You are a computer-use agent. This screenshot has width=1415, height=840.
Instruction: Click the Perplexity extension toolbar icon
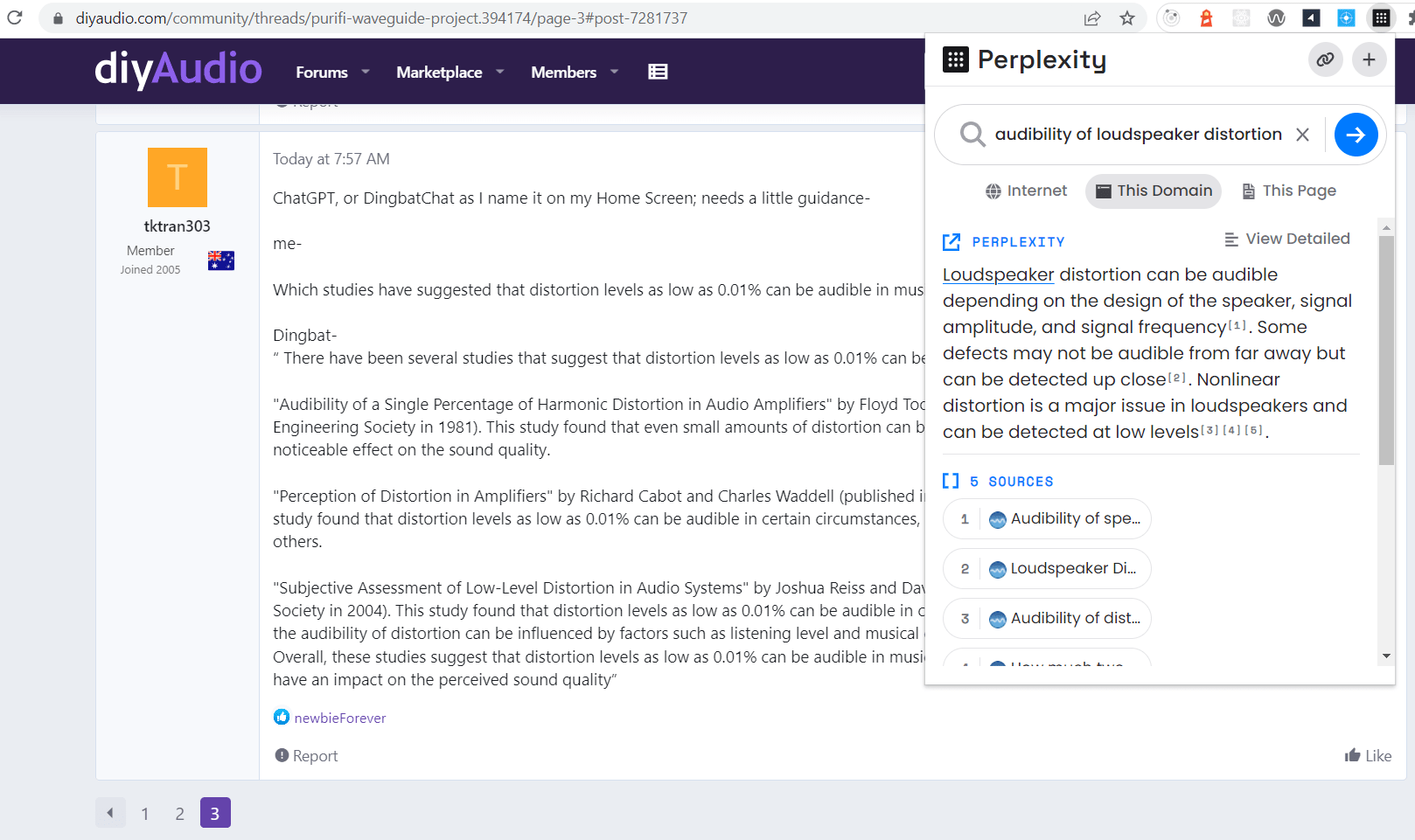pyautogui.click(x=1381, y=17)
